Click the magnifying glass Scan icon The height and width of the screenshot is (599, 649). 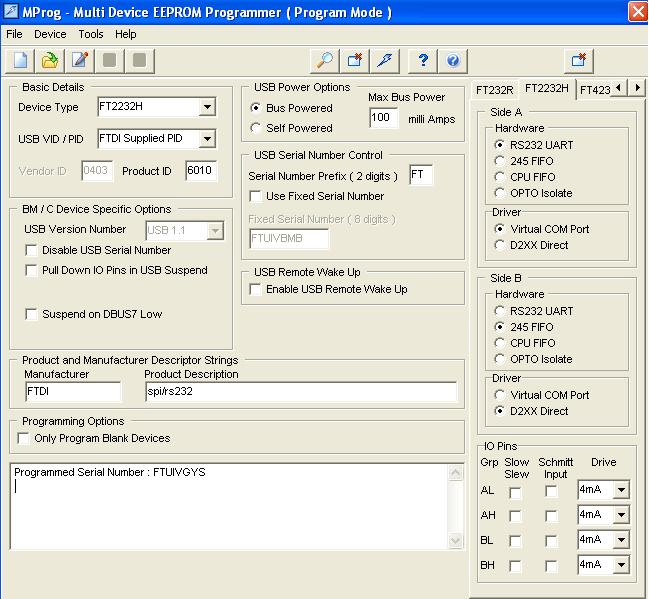click(324, 60)
